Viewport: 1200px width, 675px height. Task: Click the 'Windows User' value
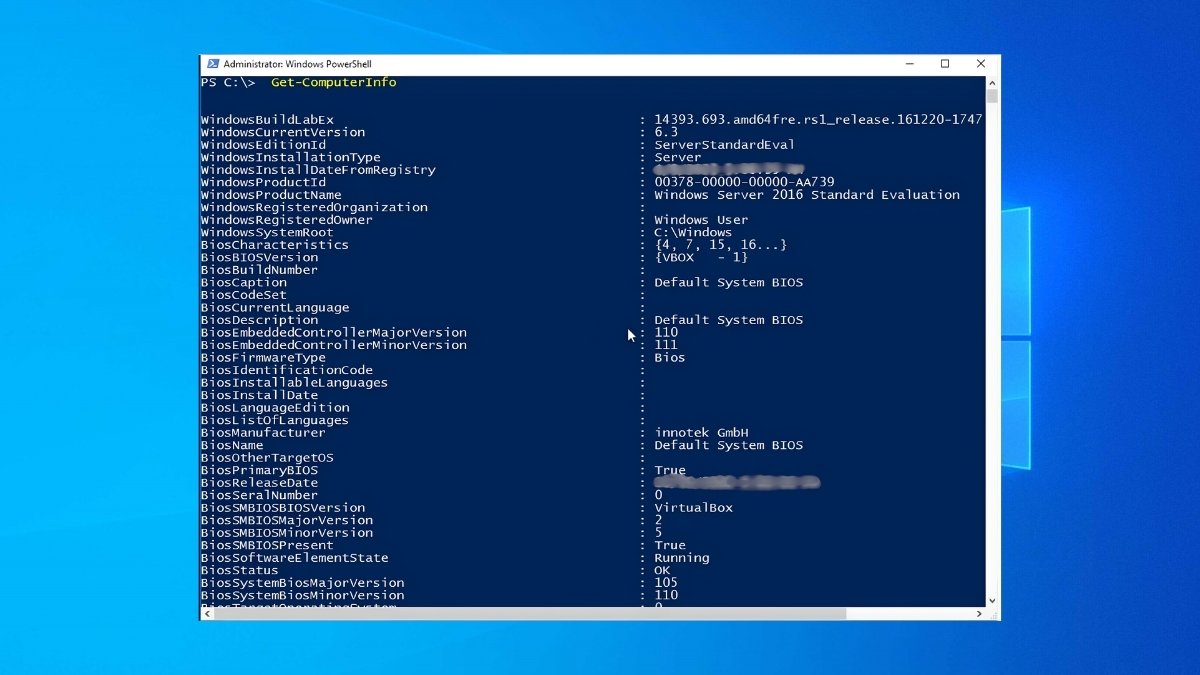[701, 220]
